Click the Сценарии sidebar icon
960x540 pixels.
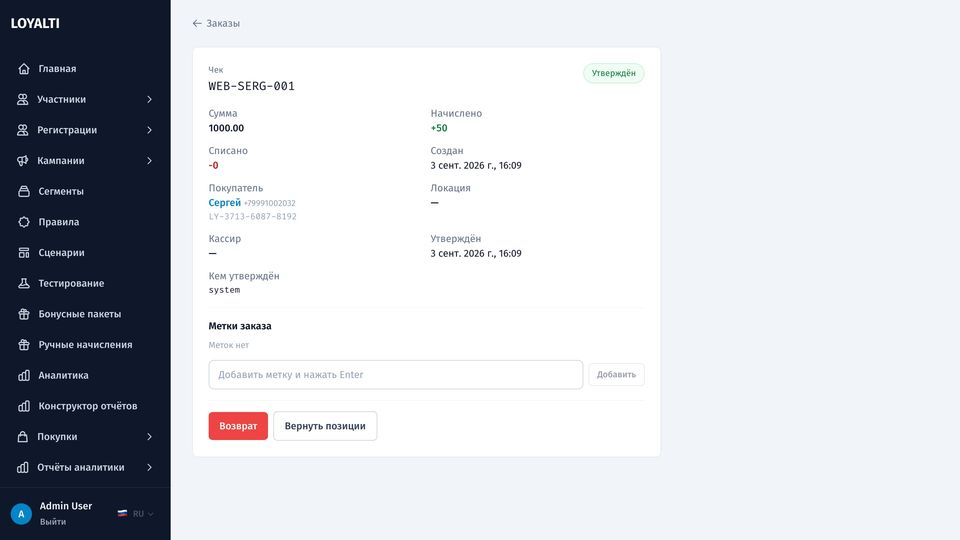tap(24, 252)
